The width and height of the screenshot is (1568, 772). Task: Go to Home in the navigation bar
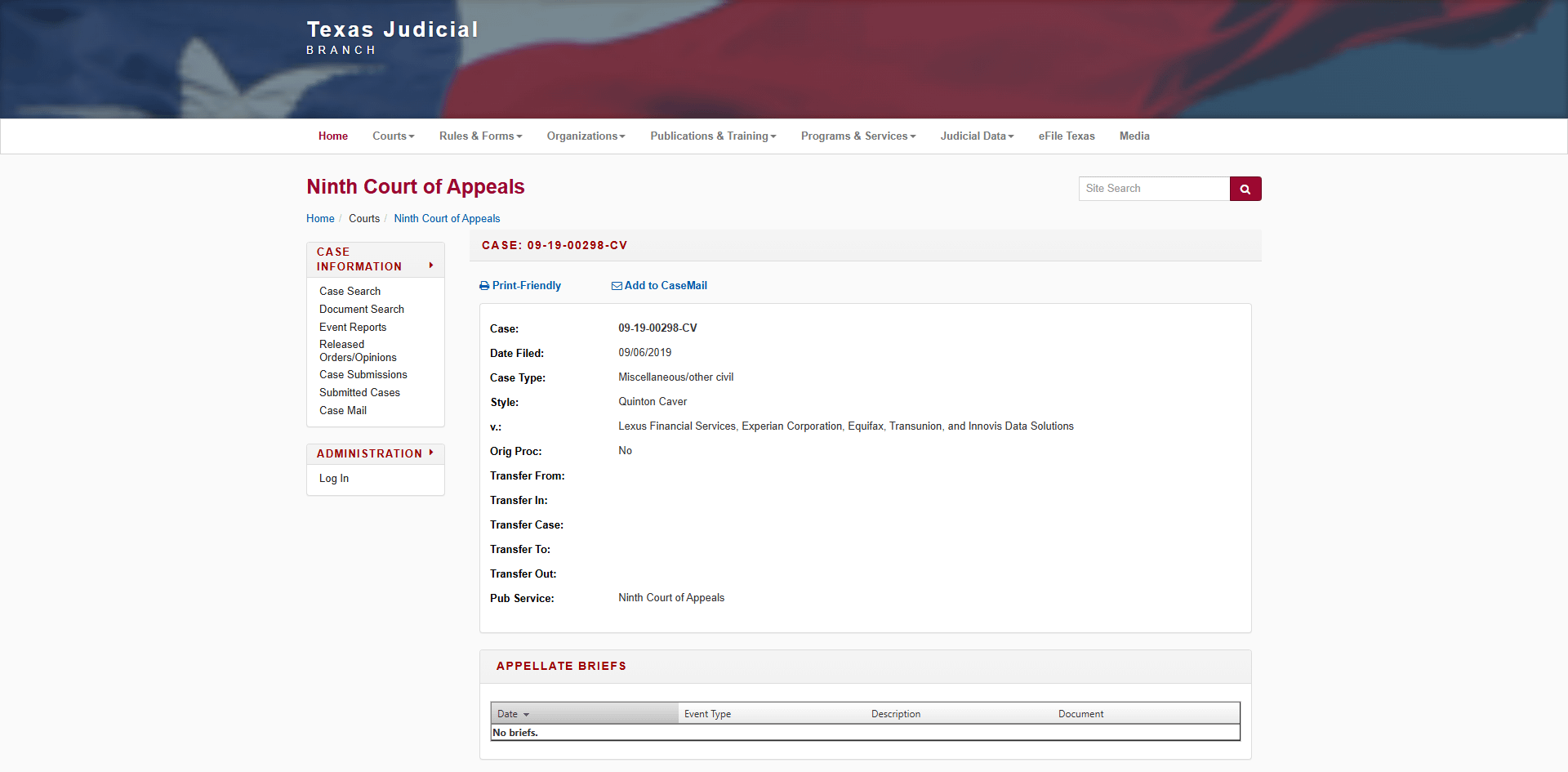[333, 136]
